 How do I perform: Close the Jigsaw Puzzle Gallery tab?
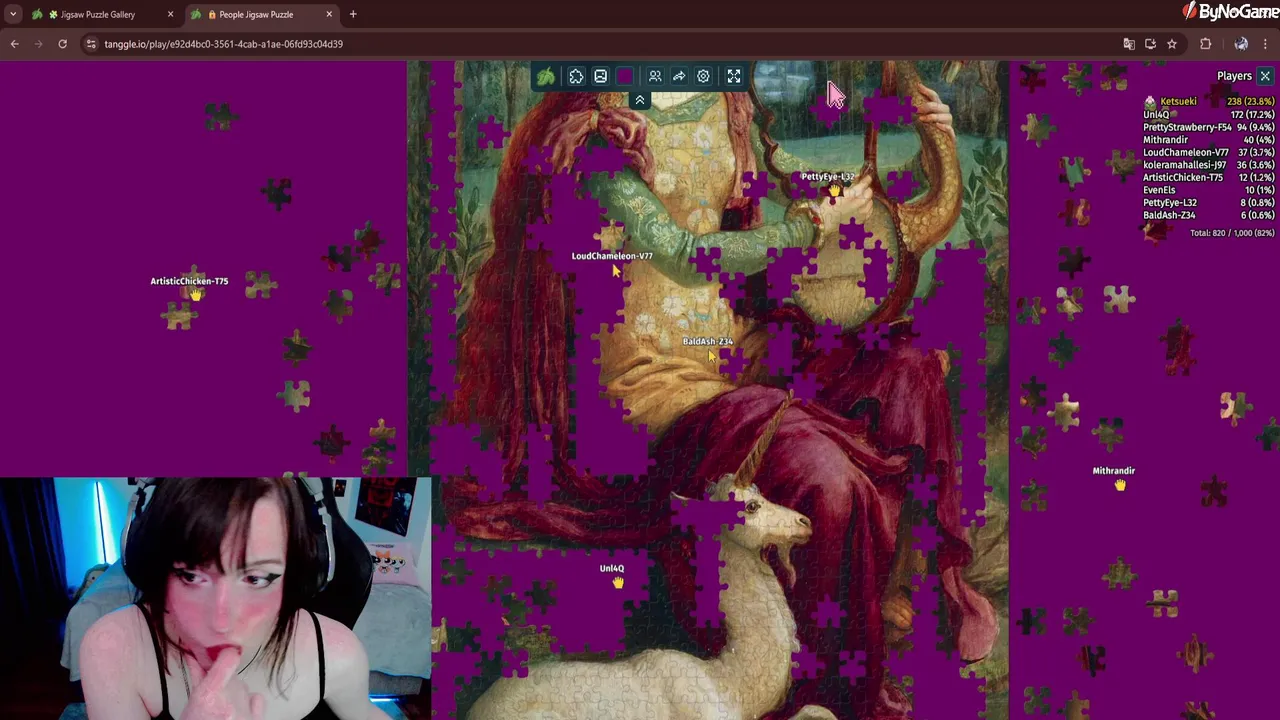tap(170, 14)
